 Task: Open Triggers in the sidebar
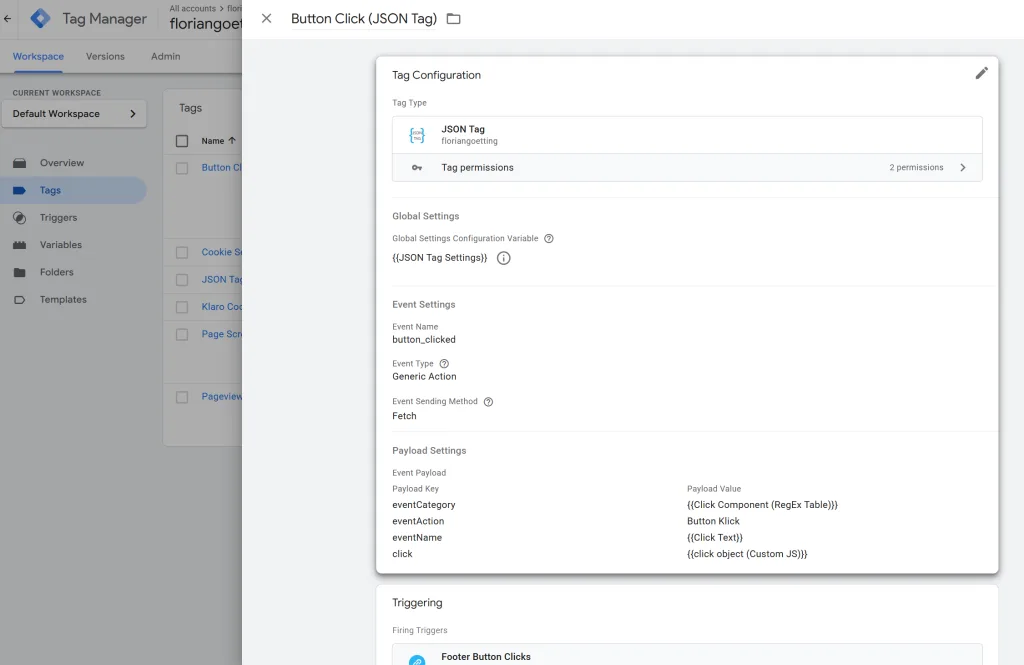pos(58,218)
